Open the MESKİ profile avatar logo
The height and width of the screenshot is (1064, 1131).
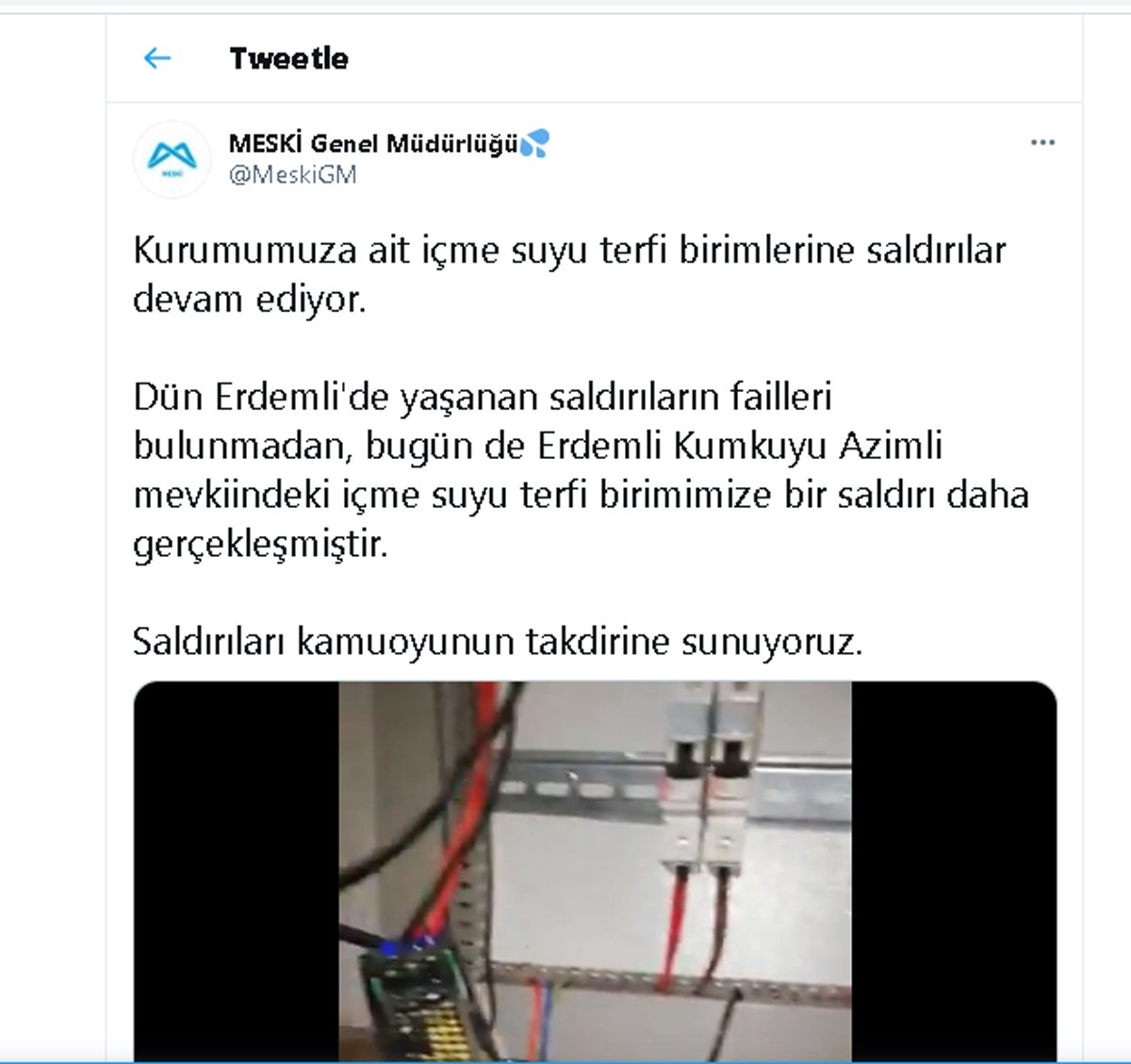[x=172, y=158]
